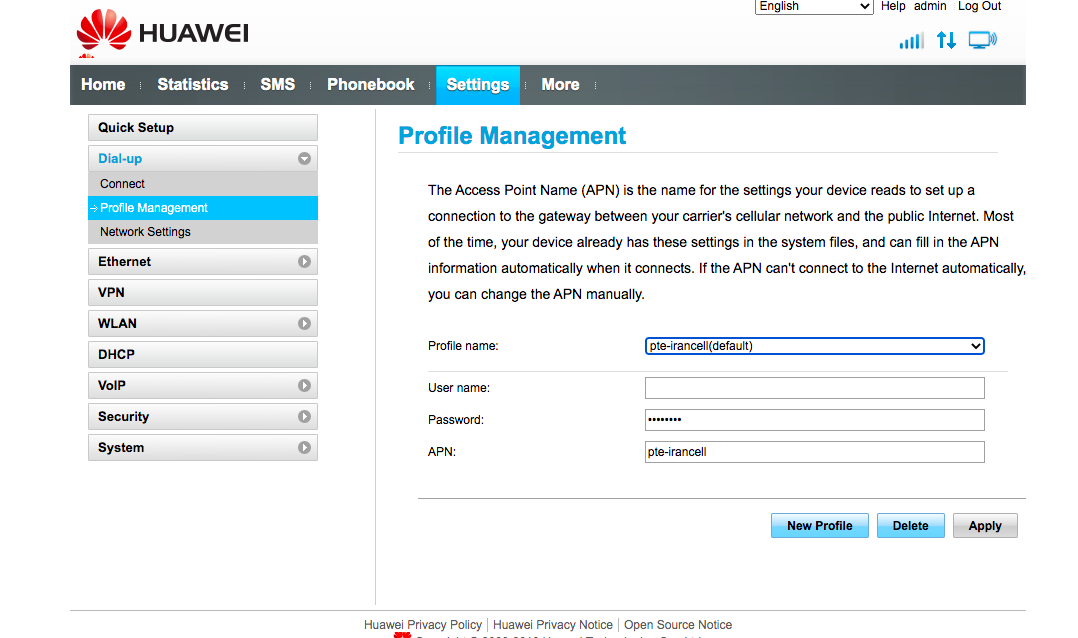
Task: Open the Open Source Notice link
Action: coord(678,625)
